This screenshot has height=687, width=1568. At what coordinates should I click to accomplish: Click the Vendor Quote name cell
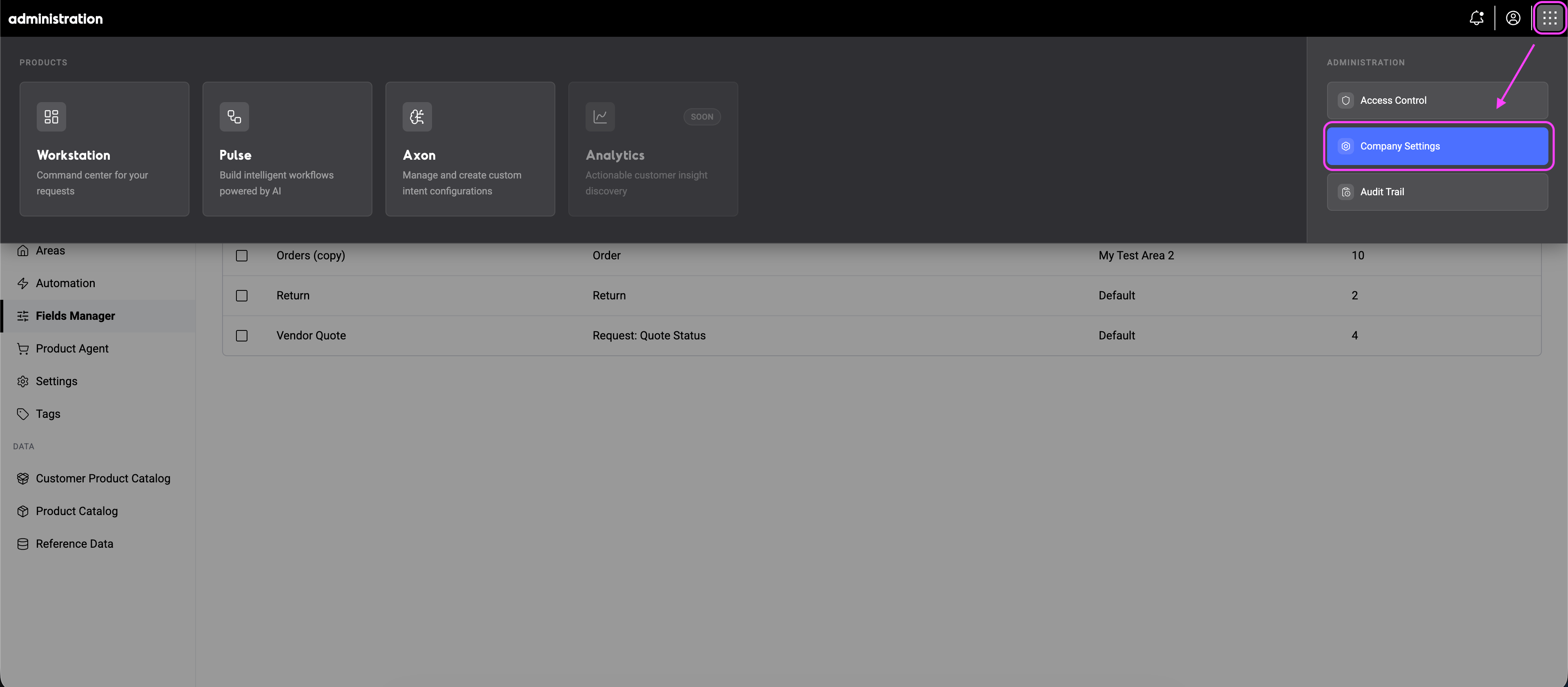[311, 336]
